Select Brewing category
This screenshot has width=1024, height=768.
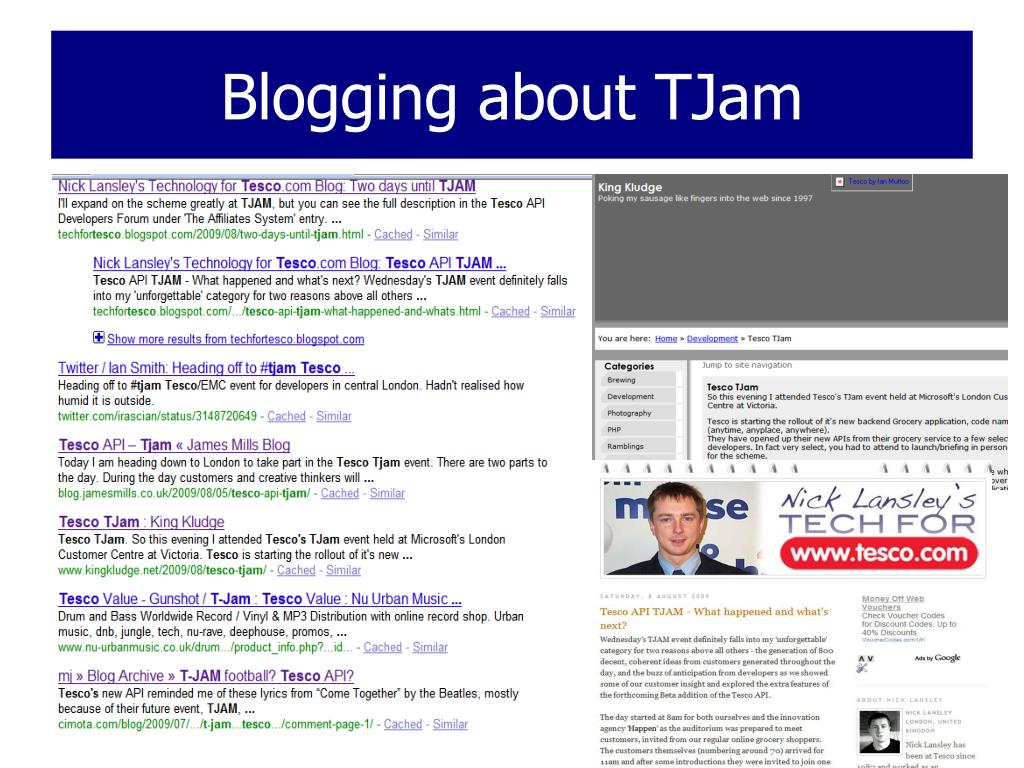pyautogui.click(x=638, y=380)
